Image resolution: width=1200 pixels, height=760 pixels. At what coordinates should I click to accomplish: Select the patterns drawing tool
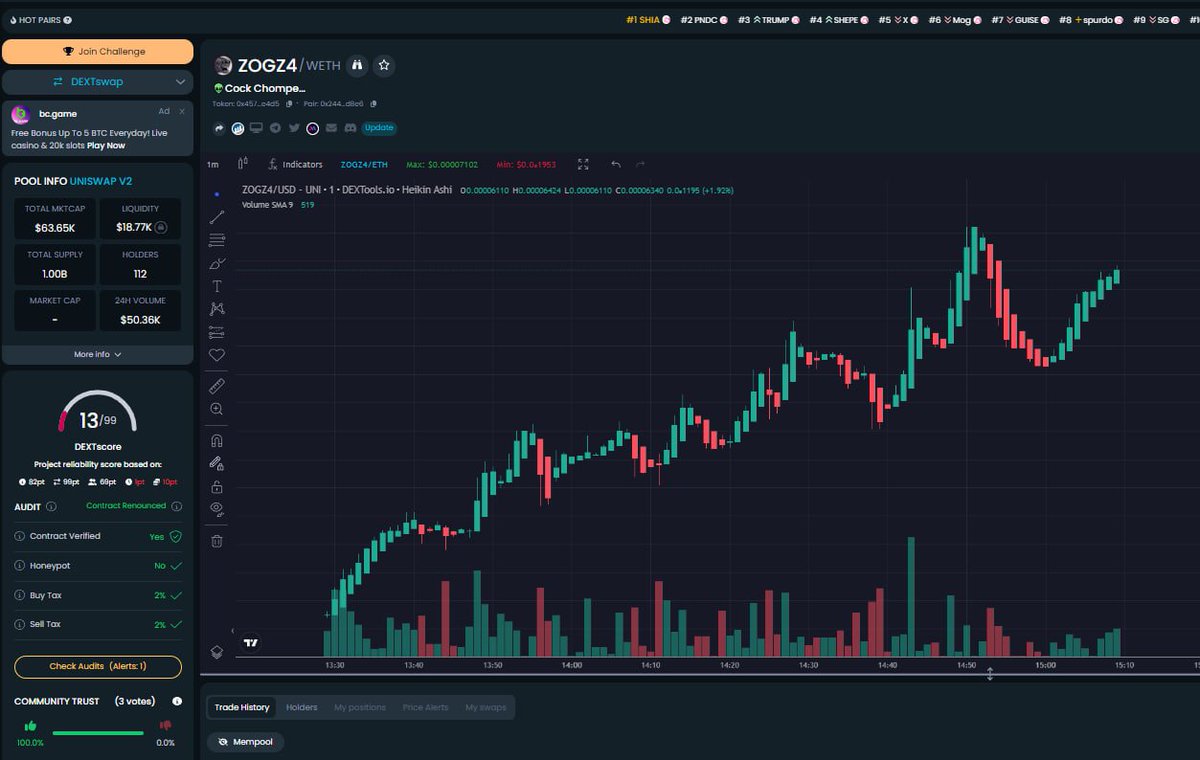coord(217,309)
